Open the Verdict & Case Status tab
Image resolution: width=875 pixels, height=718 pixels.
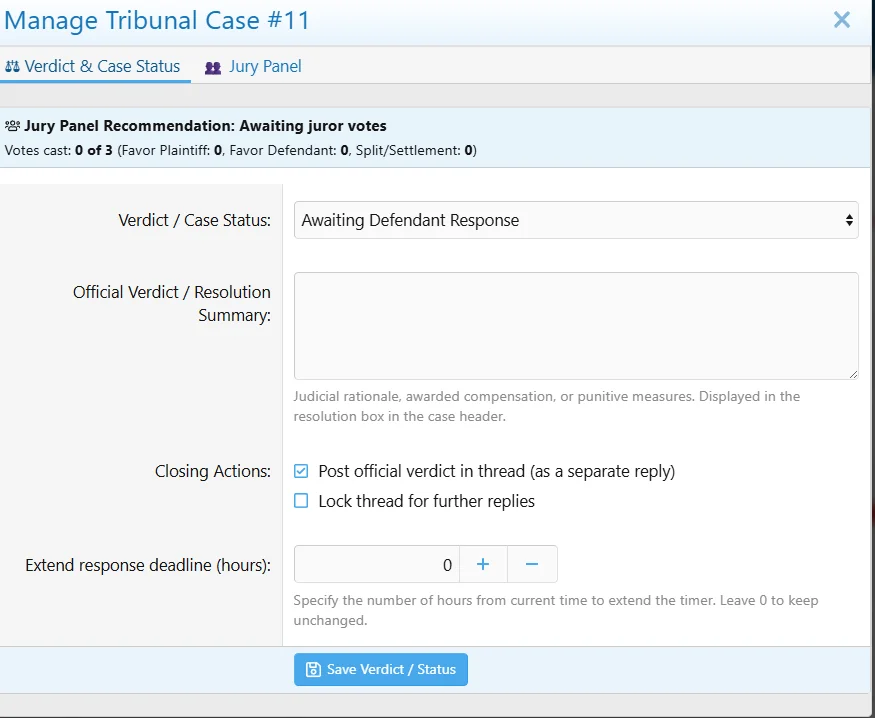tap(93, 66)
